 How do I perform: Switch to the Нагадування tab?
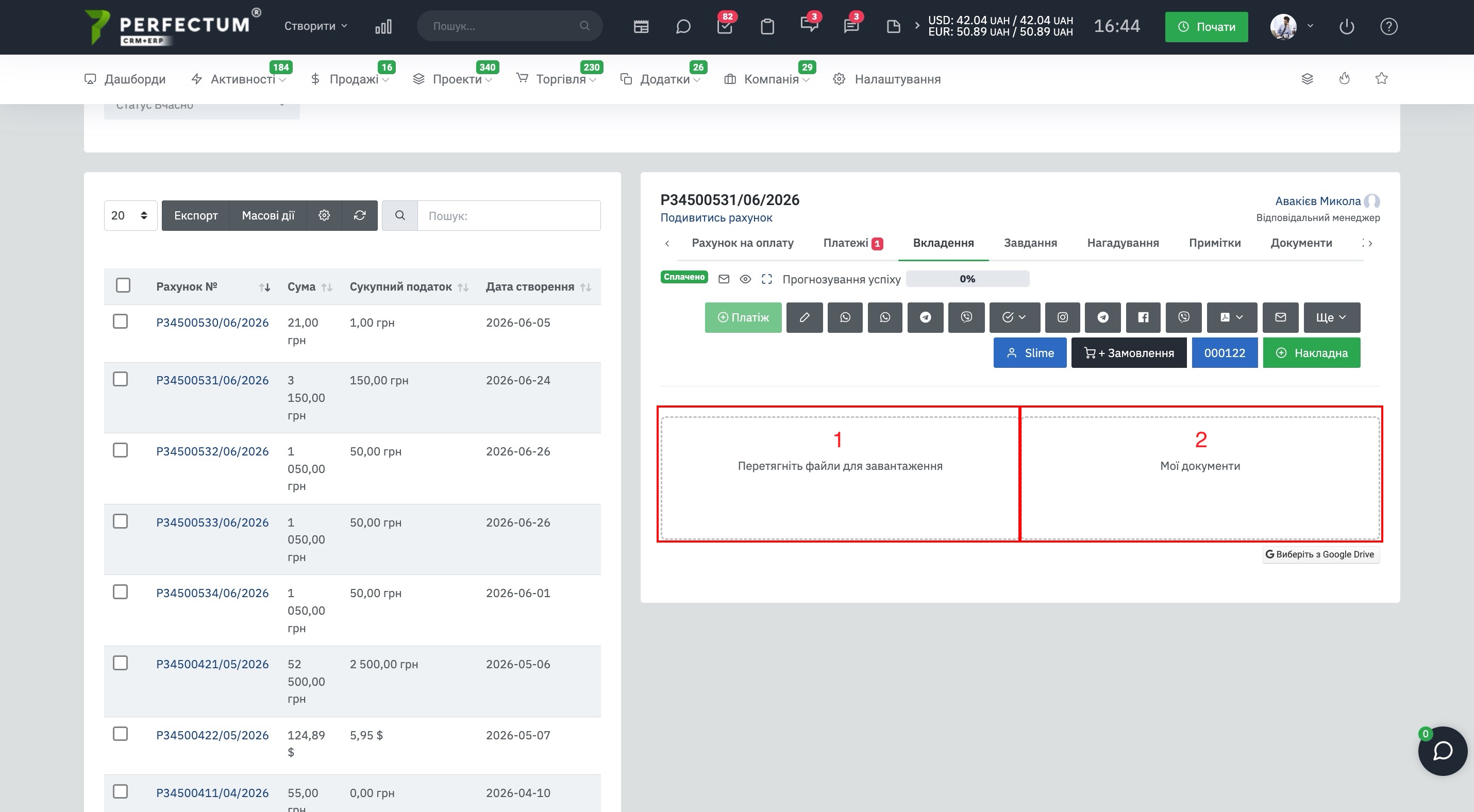[x=1123, y=243]
